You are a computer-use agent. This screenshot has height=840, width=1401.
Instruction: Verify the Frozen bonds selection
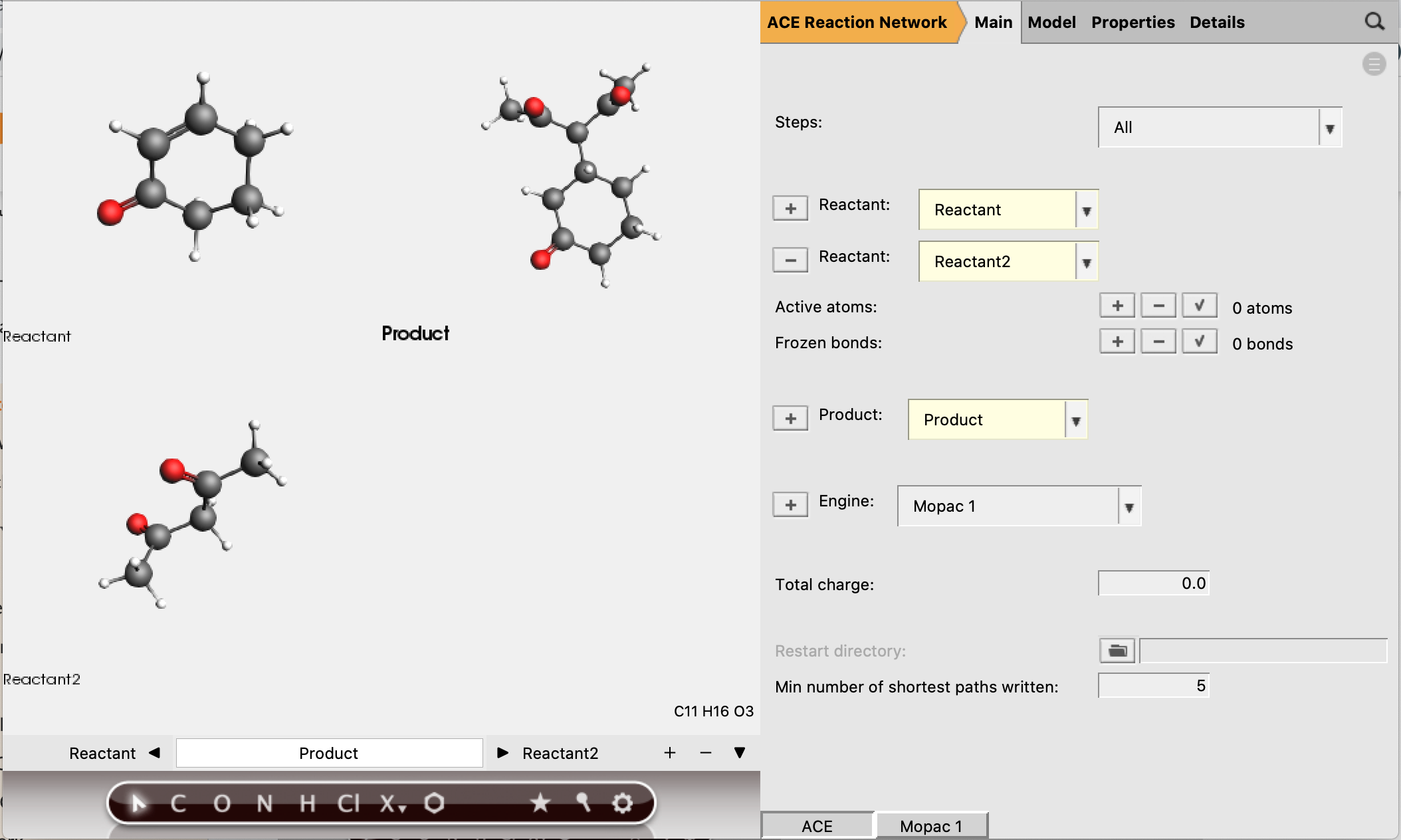[x=1199, y=341]
